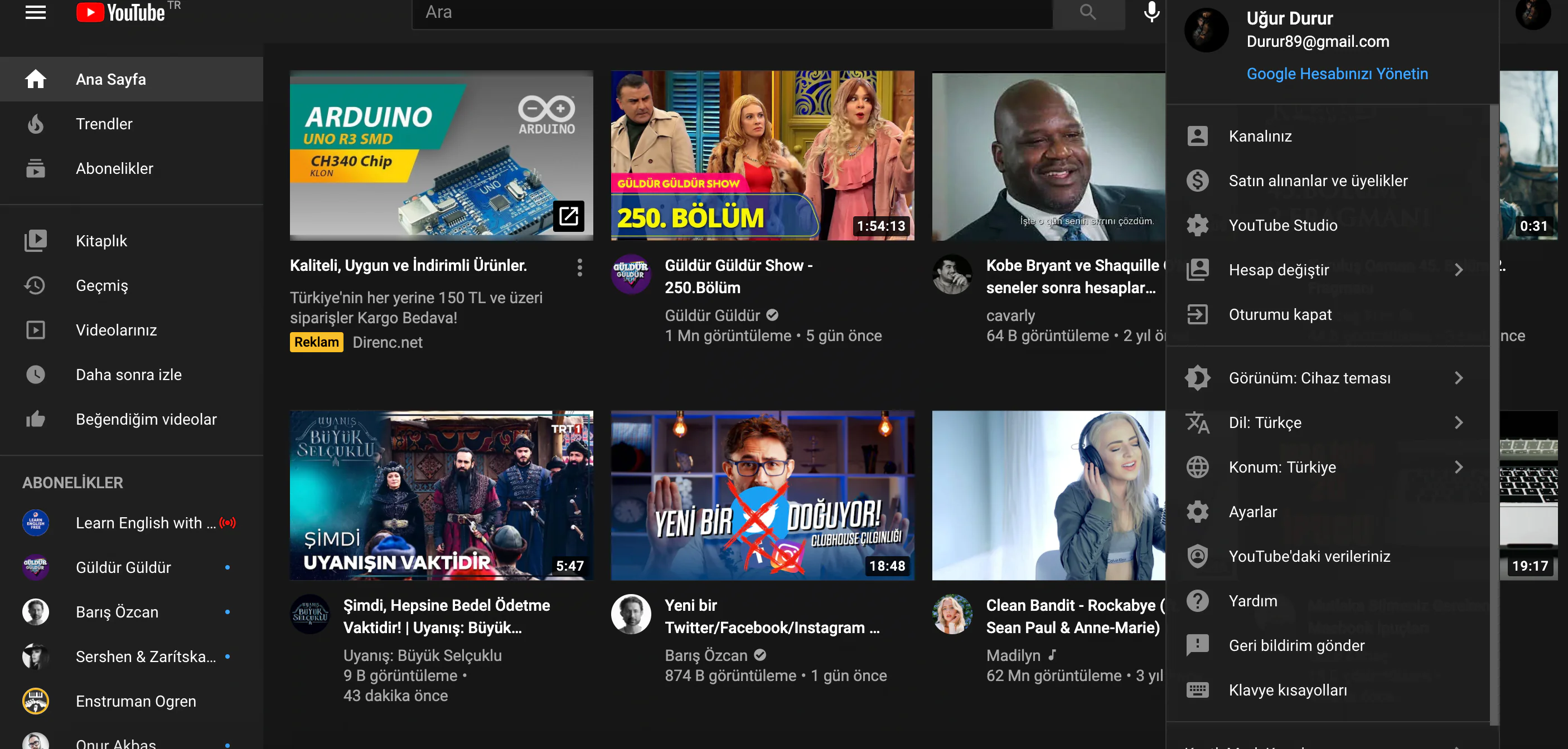Open the YouTube Studio option
The height and width of the screenshot is (749, 1568).
(1283, 225)
